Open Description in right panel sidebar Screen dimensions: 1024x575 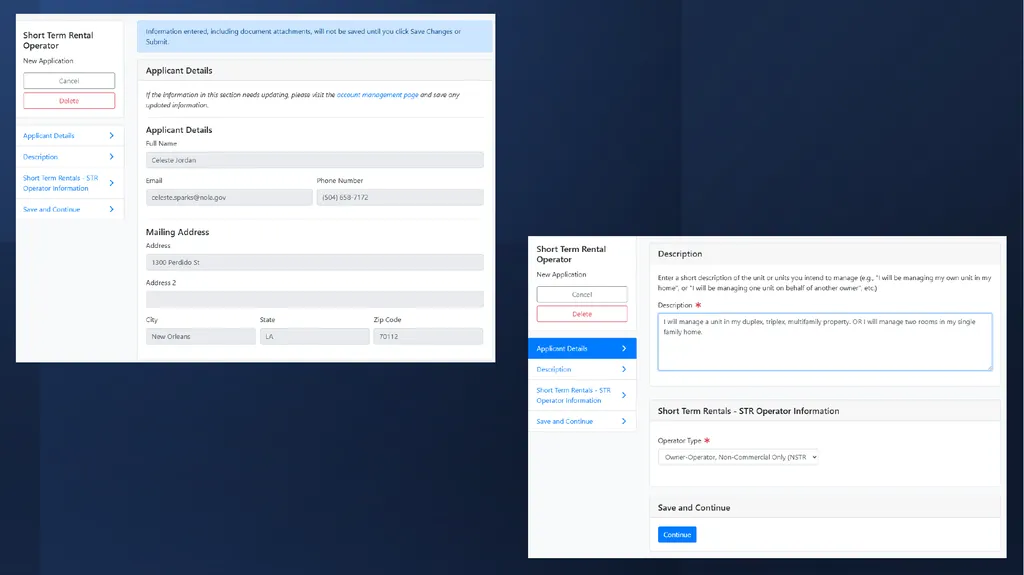(582, 369)
